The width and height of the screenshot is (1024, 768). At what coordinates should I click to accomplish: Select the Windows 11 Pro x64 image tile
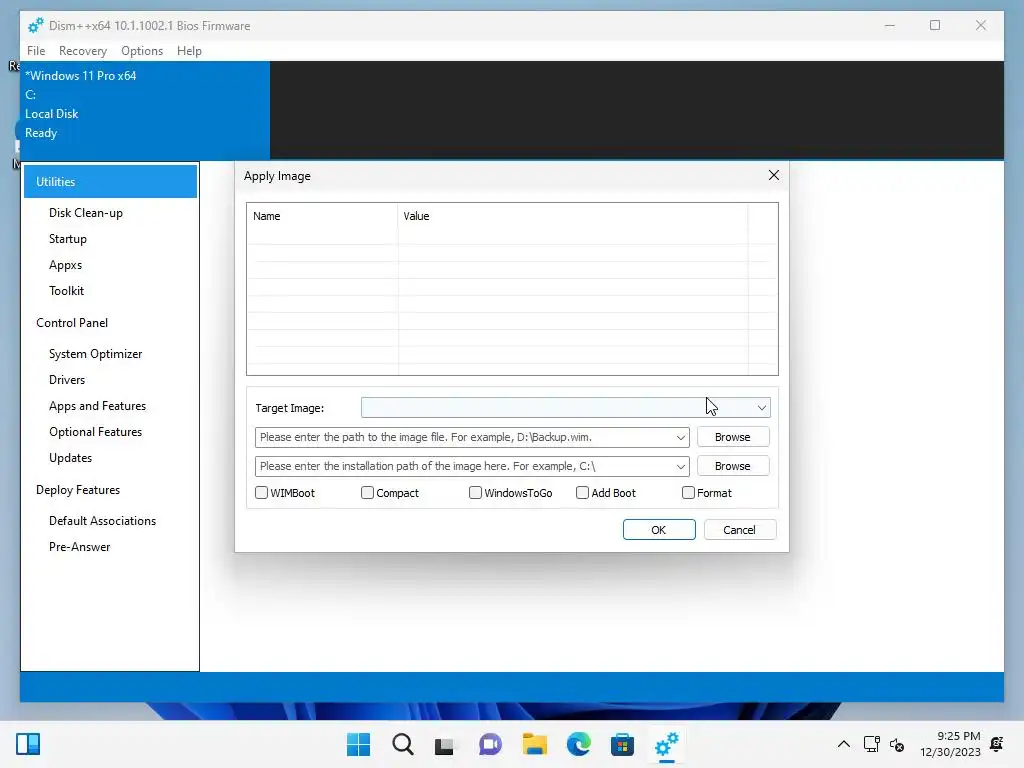coord(145,110)
